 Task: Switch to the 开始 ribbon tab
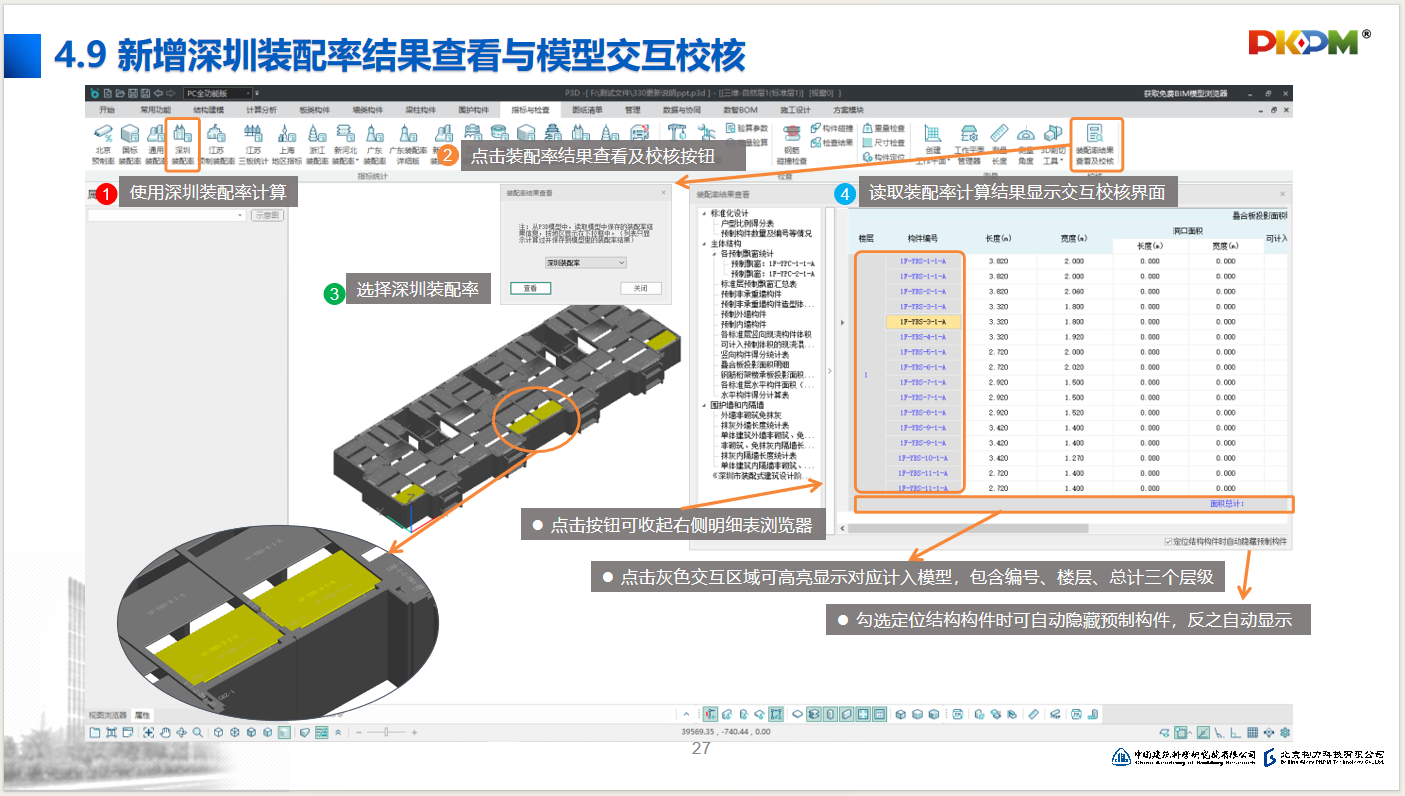[x=107, y=109]
